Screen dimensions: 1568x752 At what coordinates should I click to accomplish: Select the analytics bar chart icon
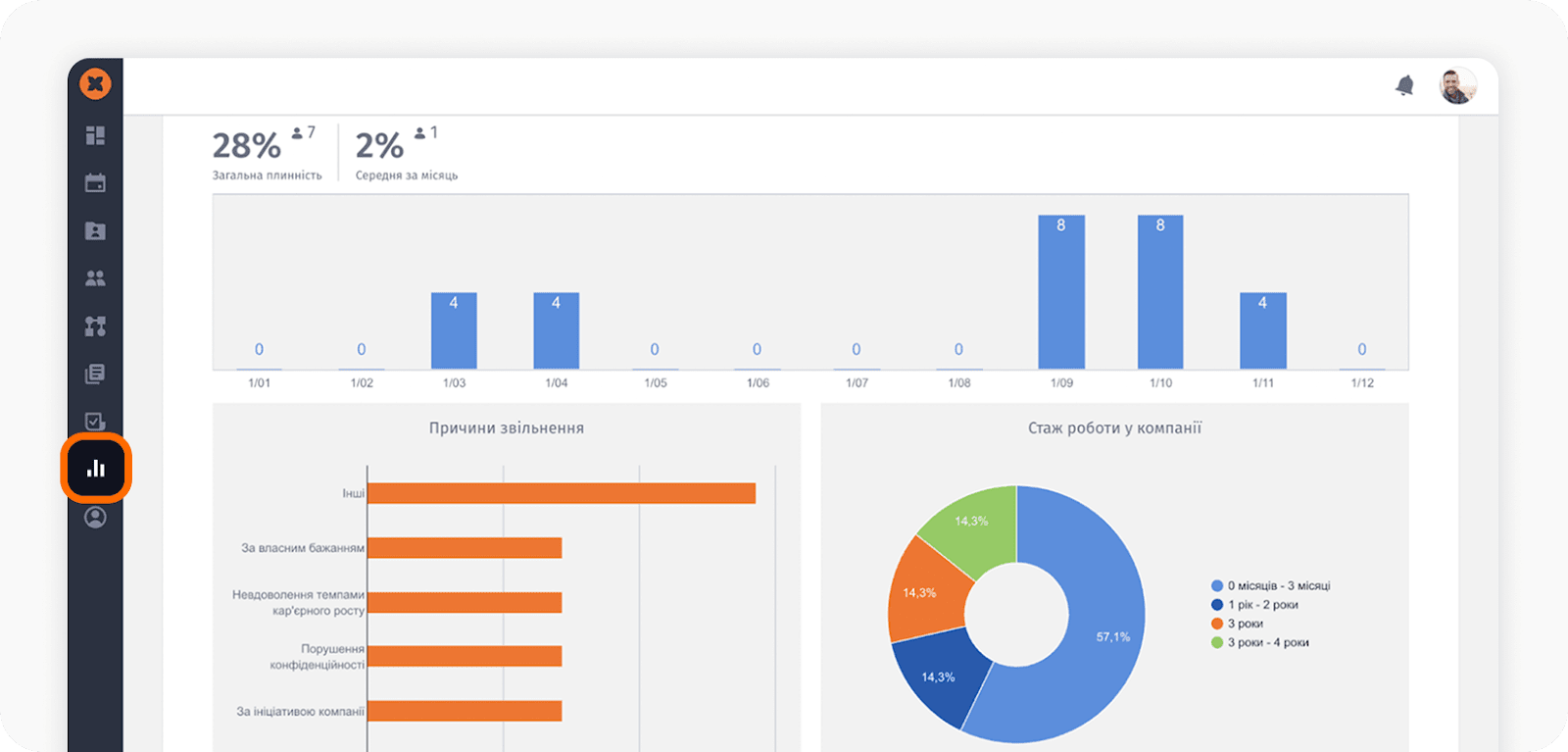[96, 469]
